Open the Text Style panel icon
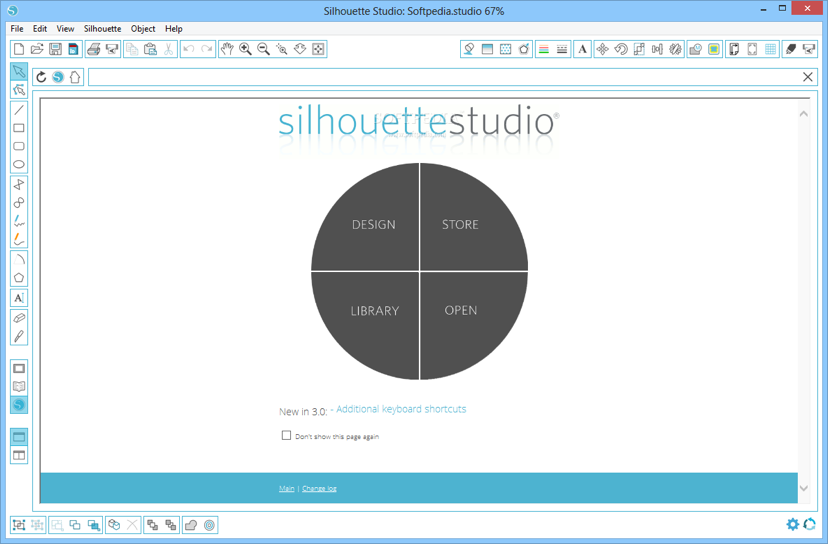Screen dimensions: 828x544 pos(582,49)
